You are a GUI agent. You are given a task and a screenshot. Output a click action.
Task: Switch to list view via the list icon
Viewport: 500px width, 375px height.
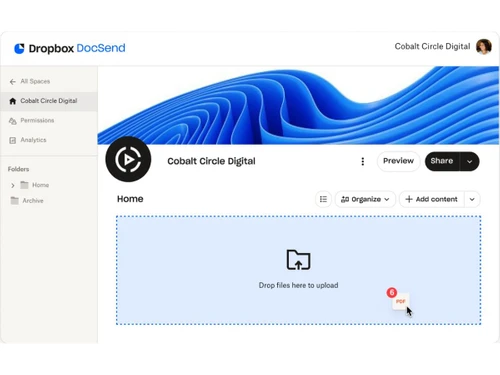[323, 199]
